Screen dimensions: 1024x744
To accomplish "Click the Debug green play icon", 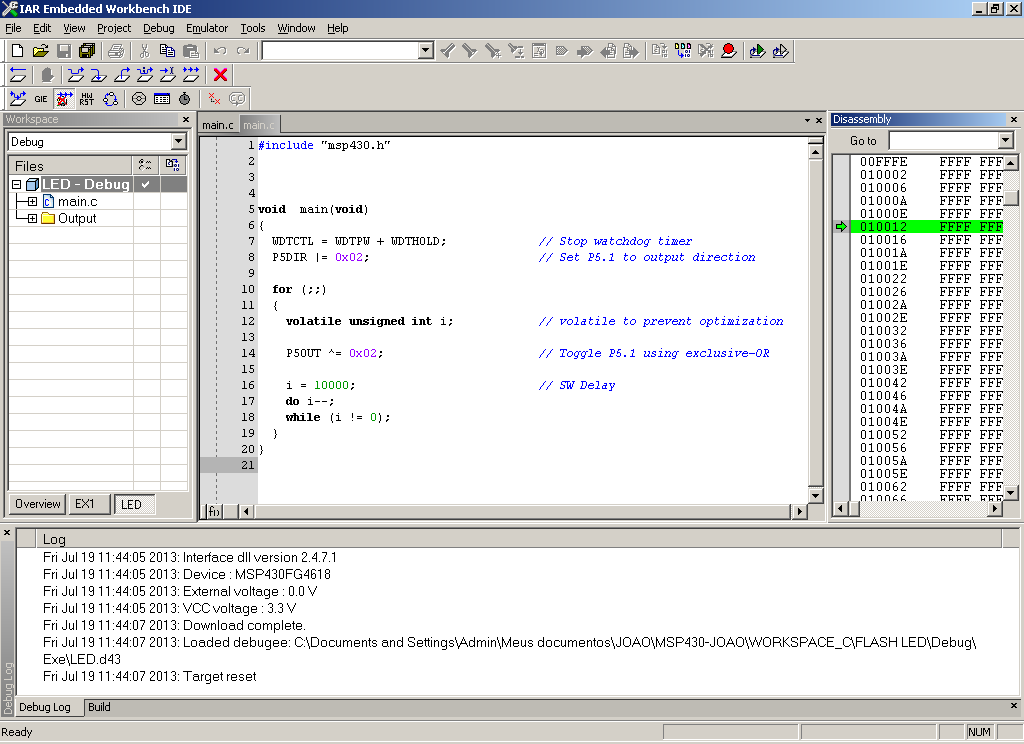I will tap(757, 51).
